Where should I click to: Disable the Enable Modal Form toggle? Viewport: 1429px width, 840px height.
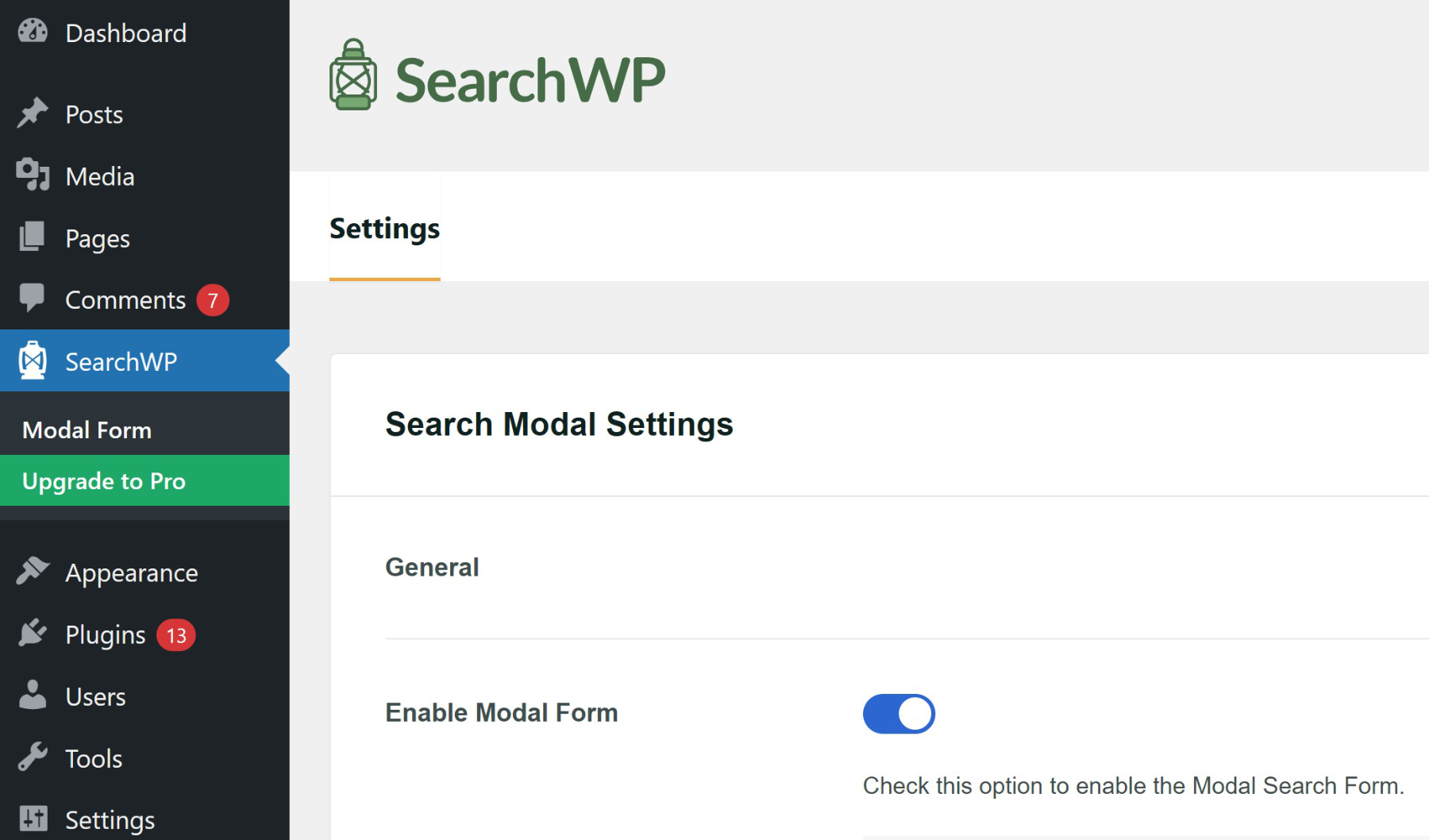pyautogui.click(x=898, y=713)
